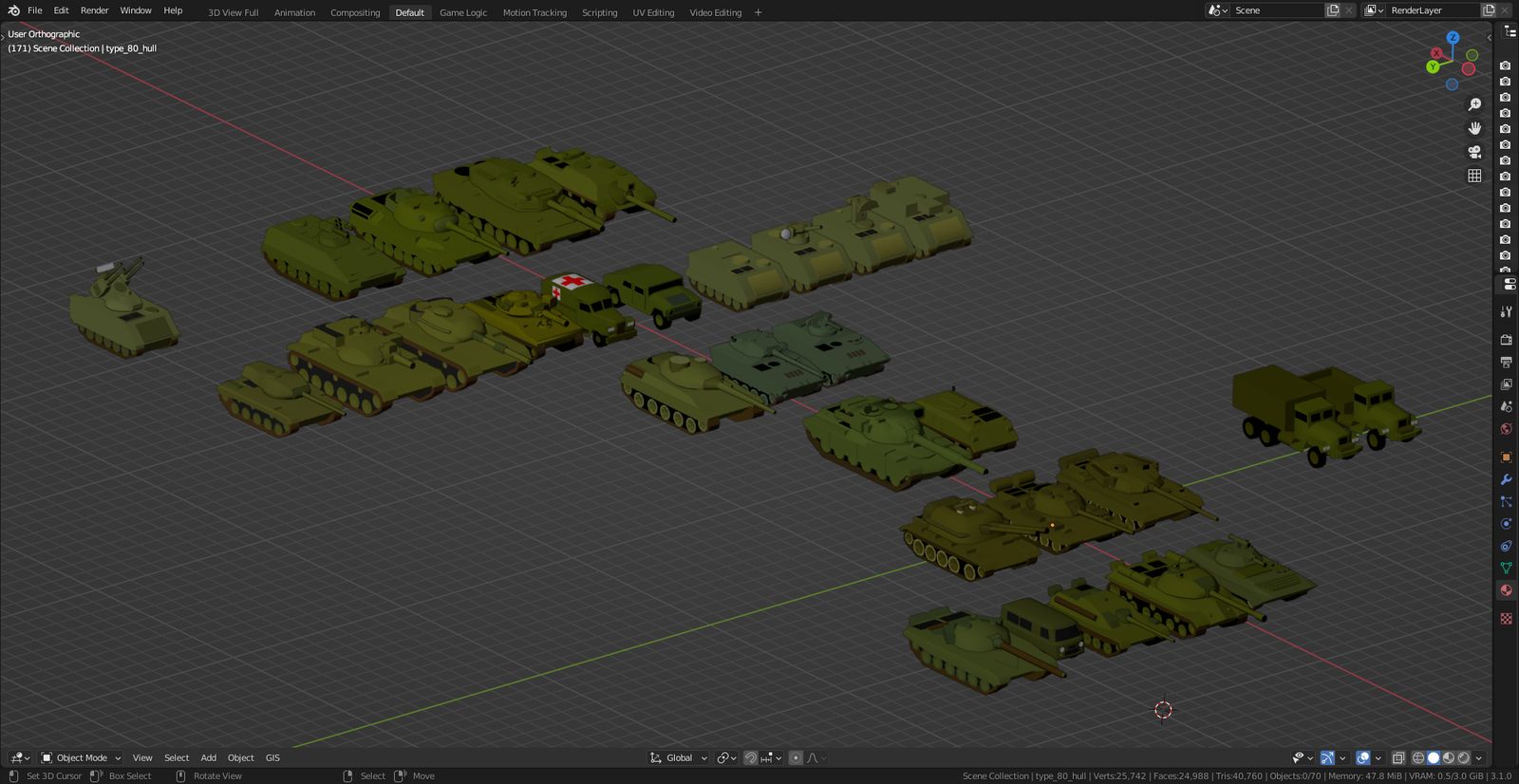Open the Blender logo menu
This screenshot has height=784, width=1519.
click(13, 10)
